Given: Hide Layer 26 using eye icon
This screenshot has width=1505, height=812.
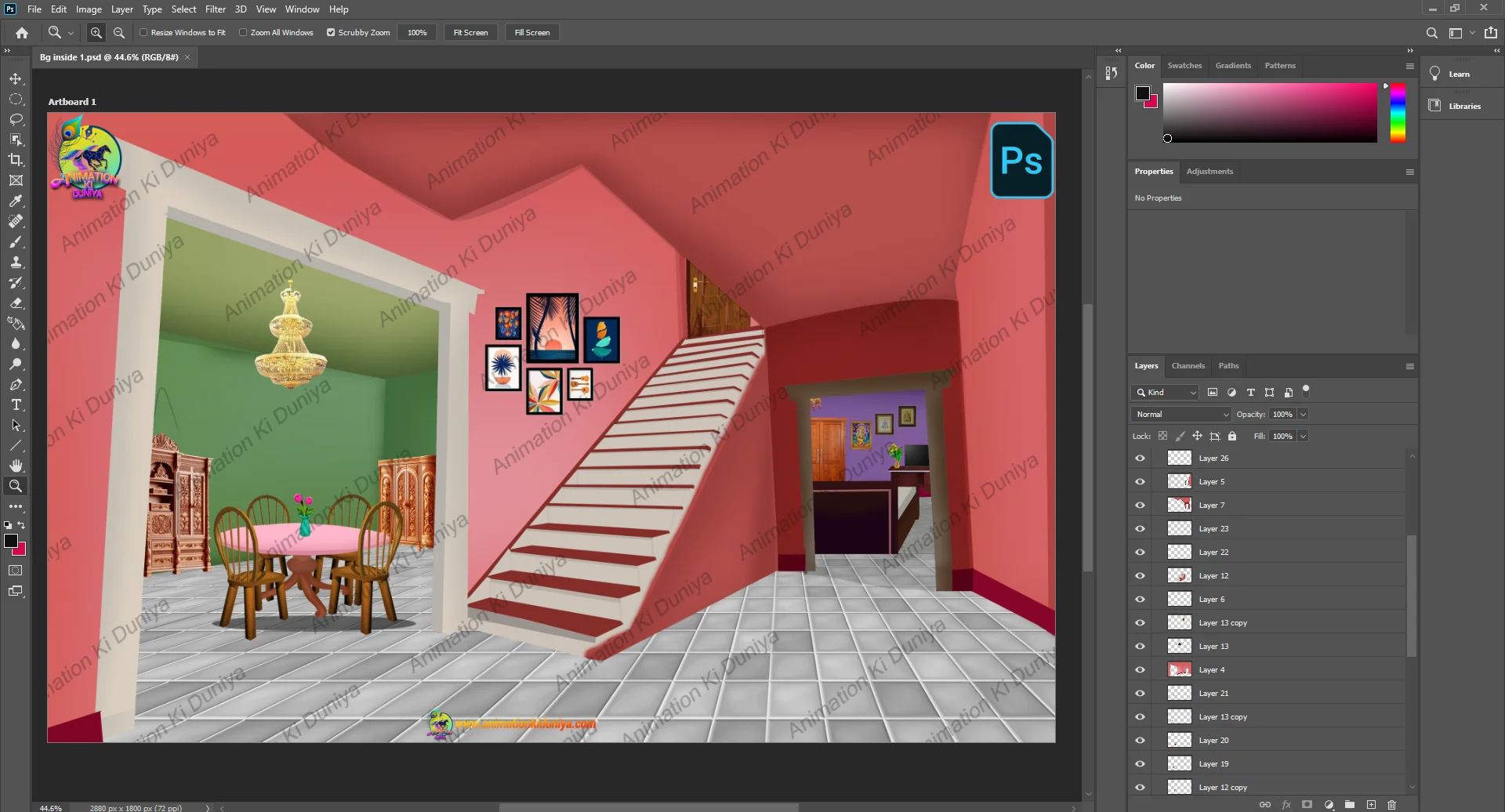Looking at the screenshot, I should (1140, 459).
